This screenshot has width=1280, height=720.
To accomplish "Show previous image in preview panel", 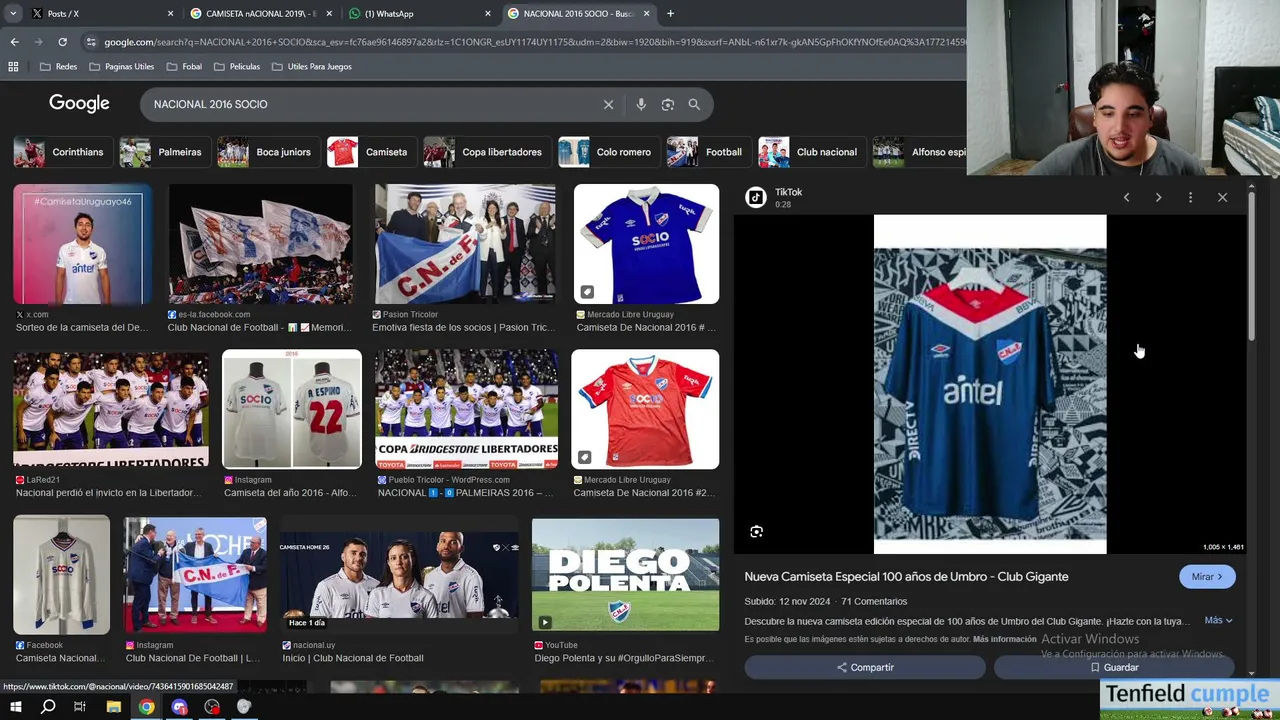I will coord(1126,197).
